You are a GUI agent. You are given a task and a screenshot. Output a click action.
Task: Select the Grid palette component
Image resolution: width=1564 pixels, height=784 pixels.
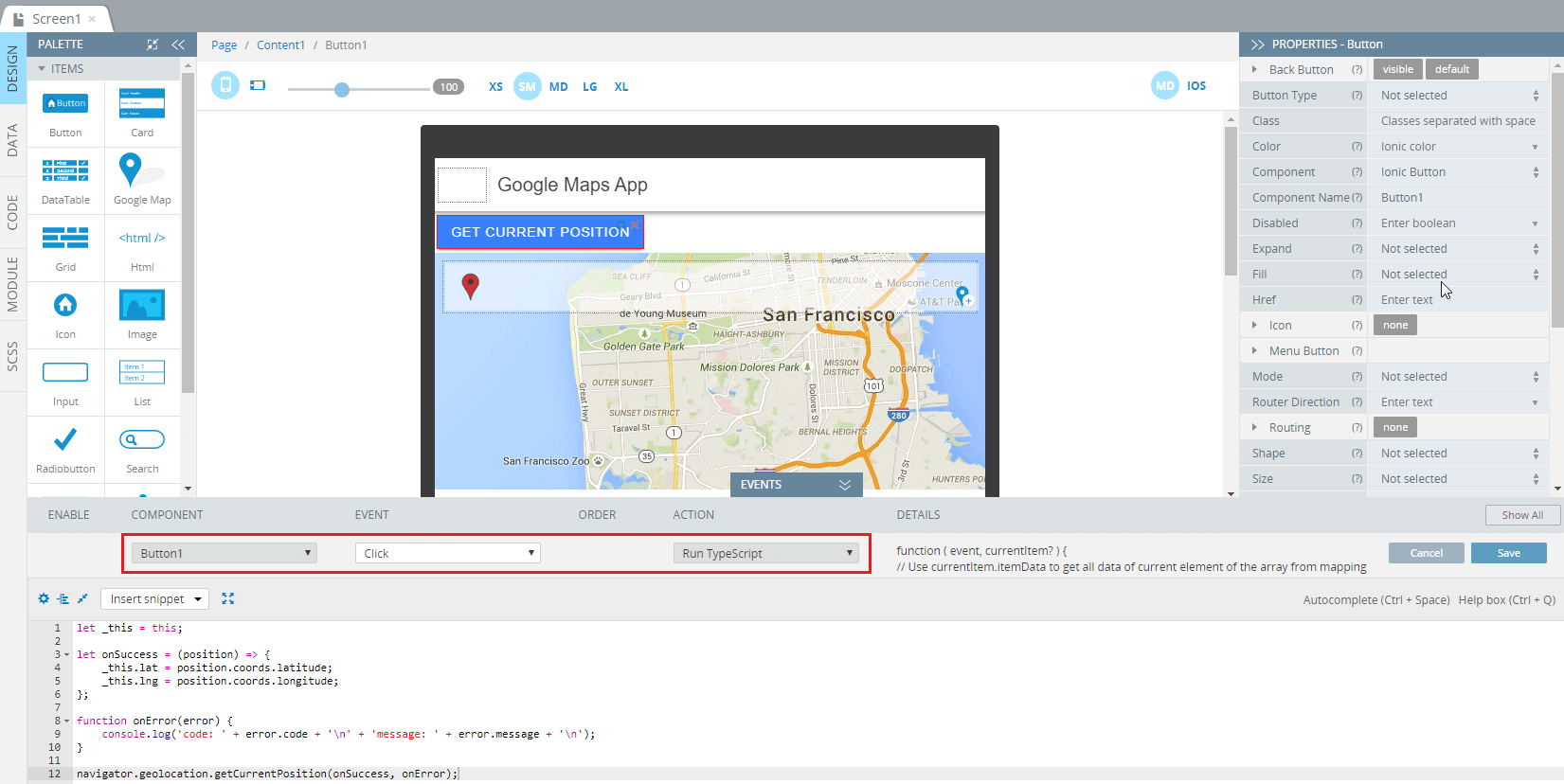point(65,247)
